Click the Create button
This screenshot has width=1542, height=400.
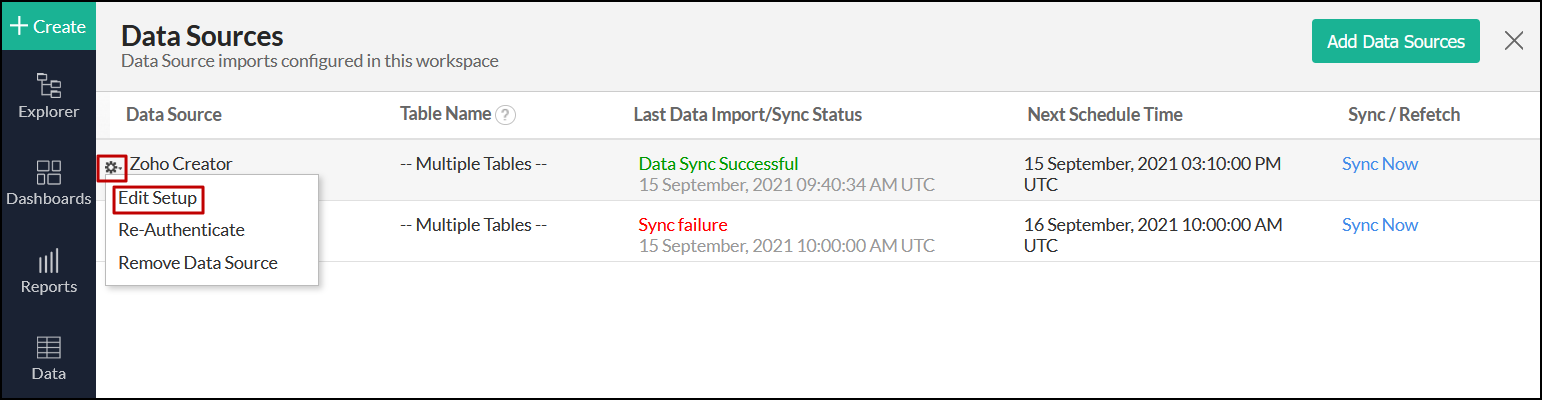pos(48,26)
